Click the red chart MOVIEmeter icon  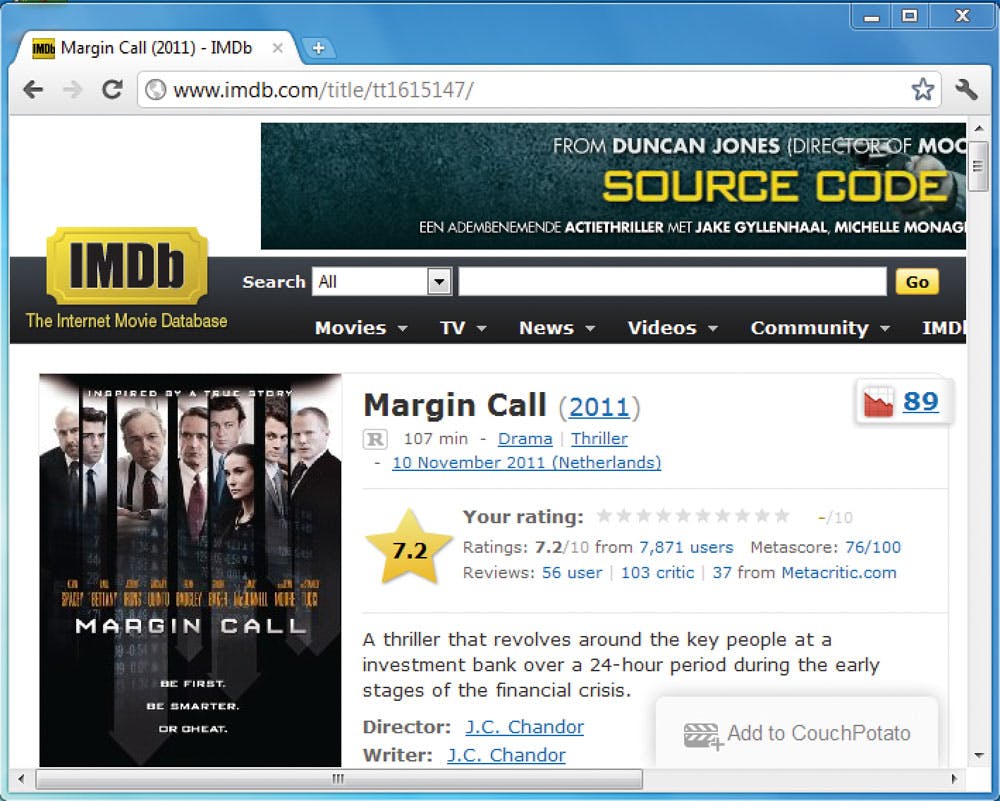coord(878,402)
